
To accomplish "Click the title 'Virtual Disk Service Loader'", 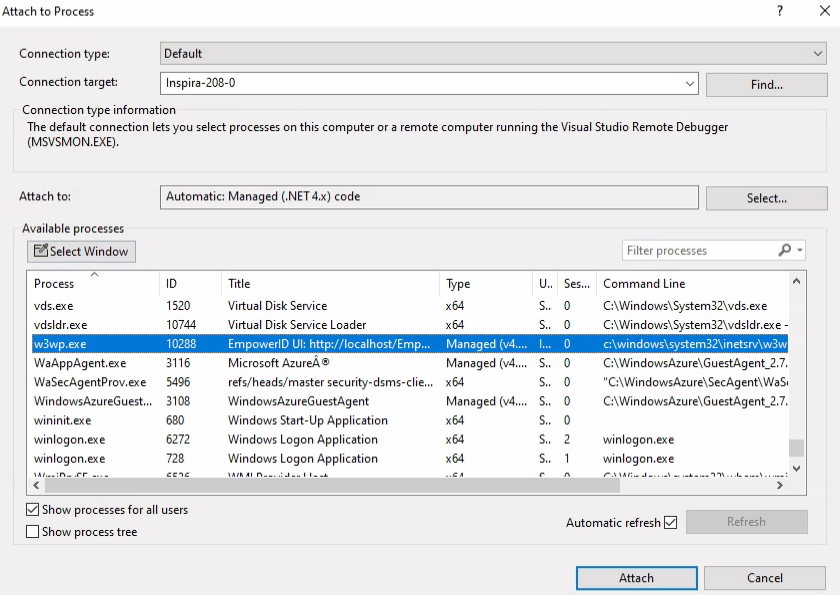I will [x=297, y=325].
